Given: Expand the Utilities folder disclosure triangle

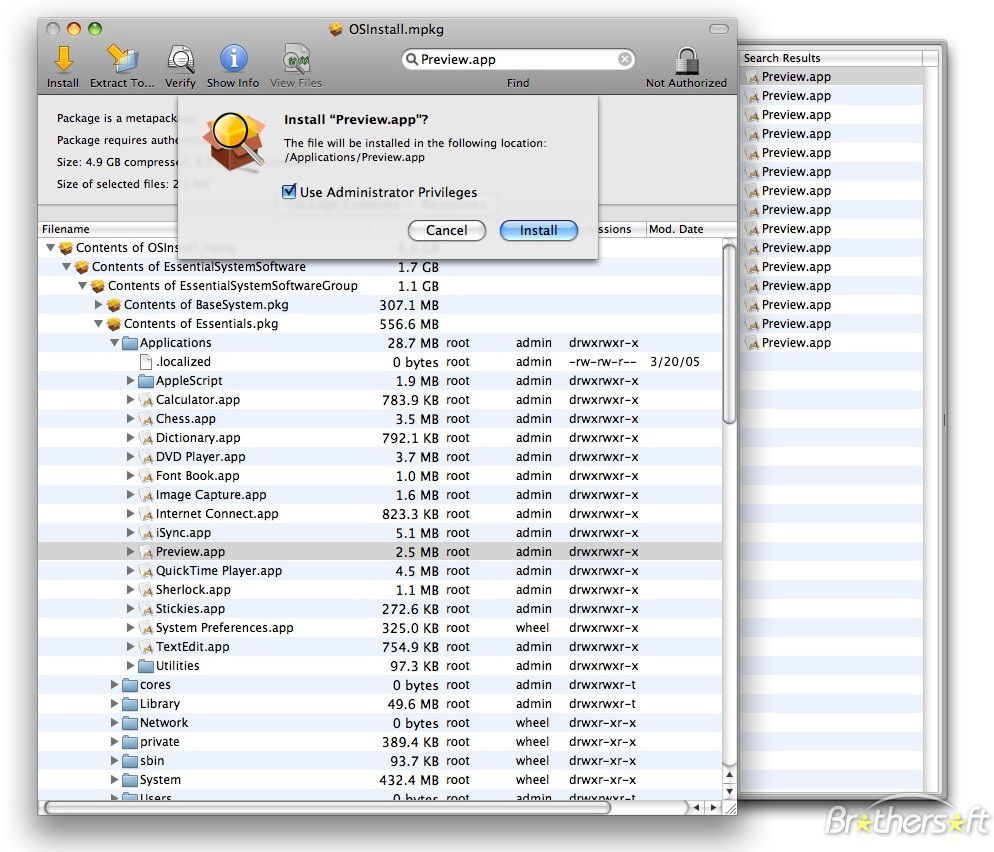Looking at the screenshot, I should 131,666.
